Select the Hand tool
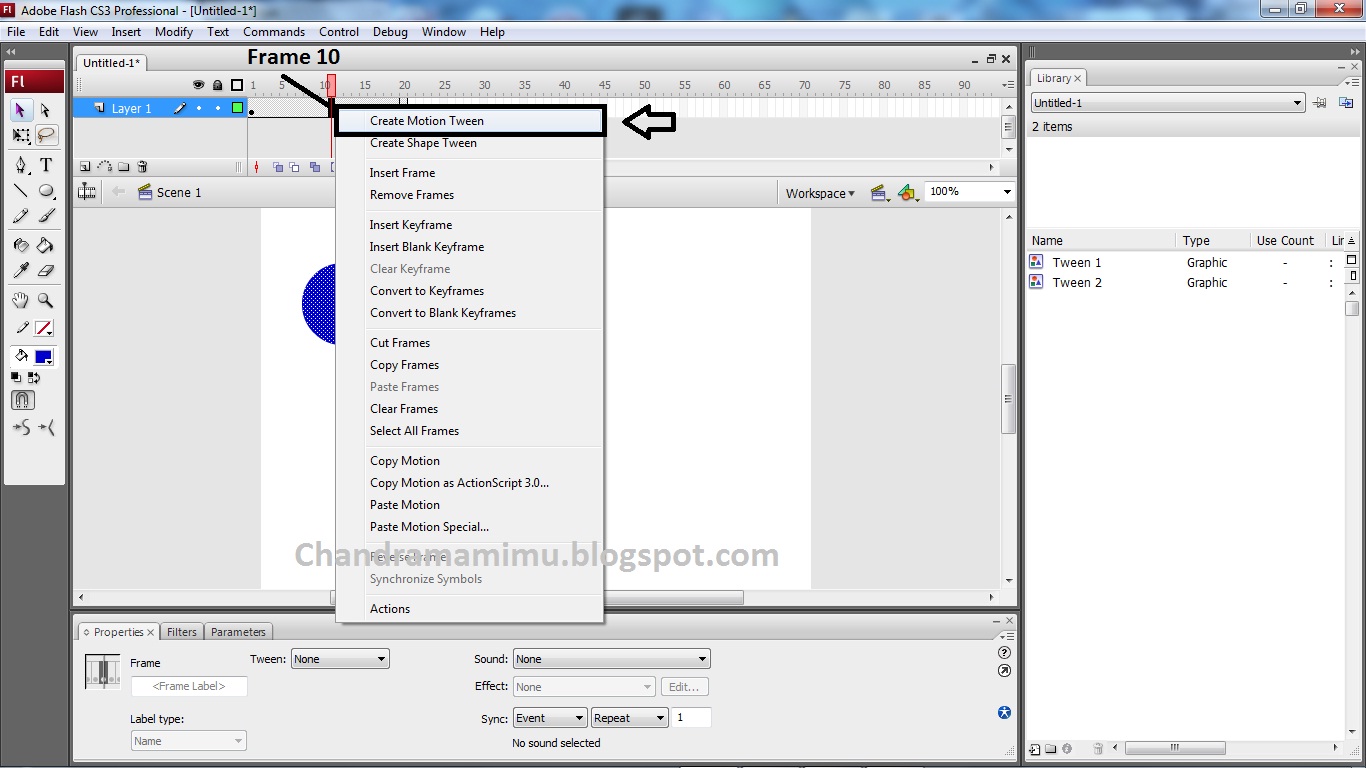The height and width of the screenshot is (768, 1366). [21, 300]
